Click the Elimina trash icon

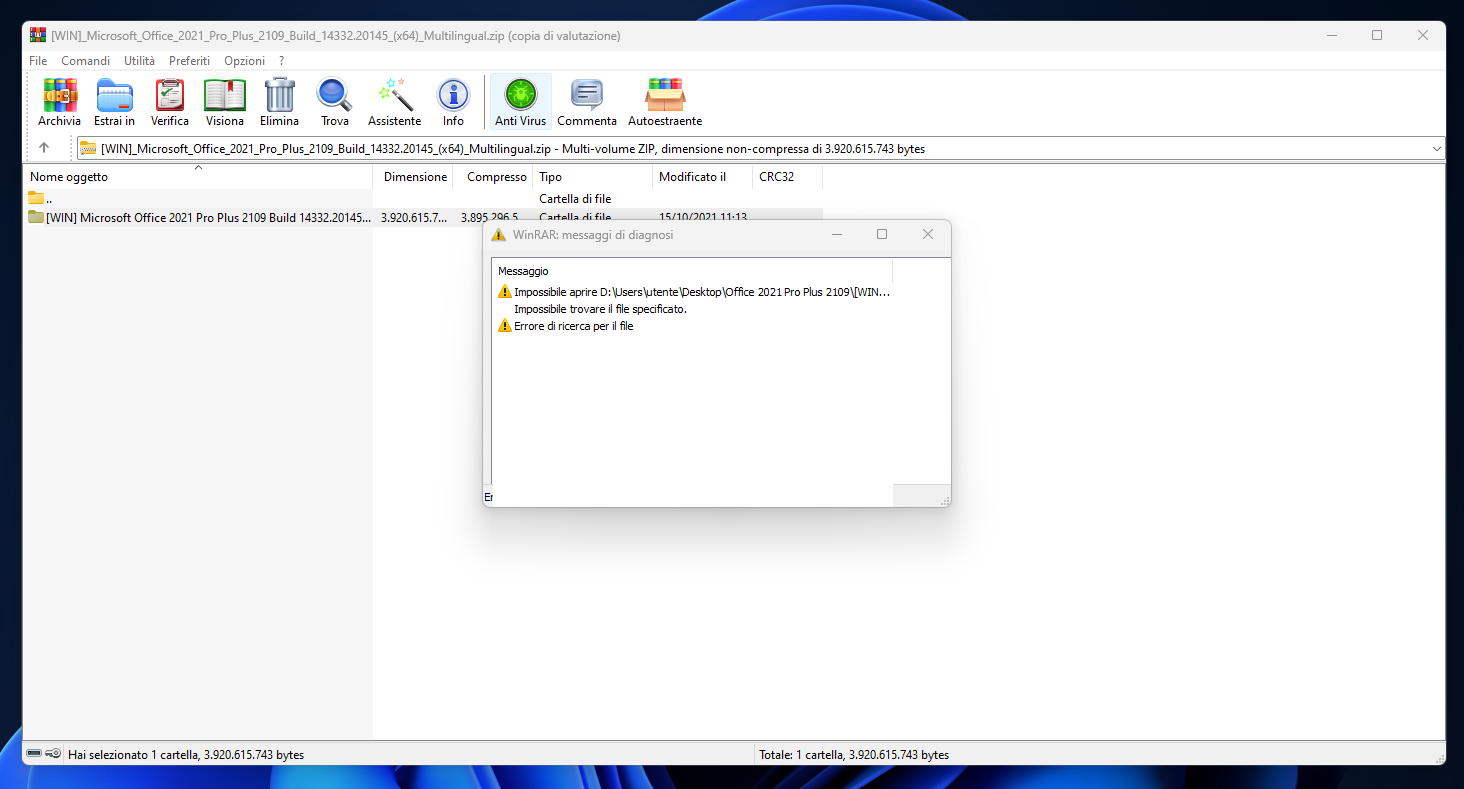pyautogui.click(x=280, y=102)
